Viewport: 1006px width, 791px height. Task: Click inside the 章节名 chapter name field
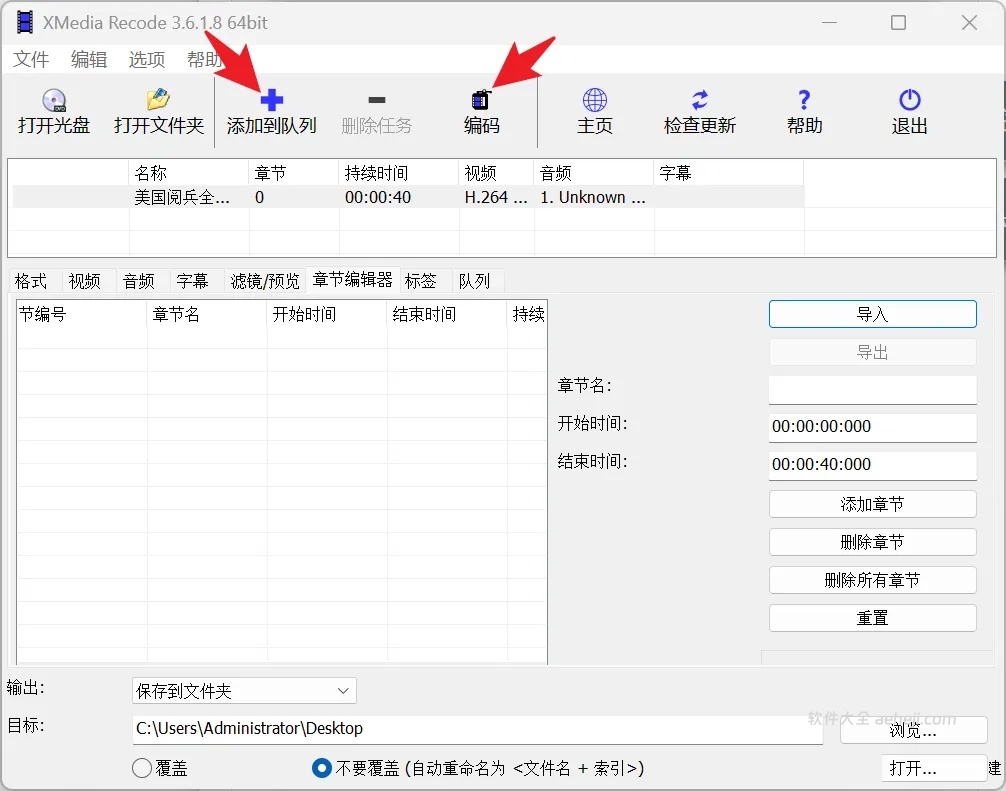[x=871, y=389]
